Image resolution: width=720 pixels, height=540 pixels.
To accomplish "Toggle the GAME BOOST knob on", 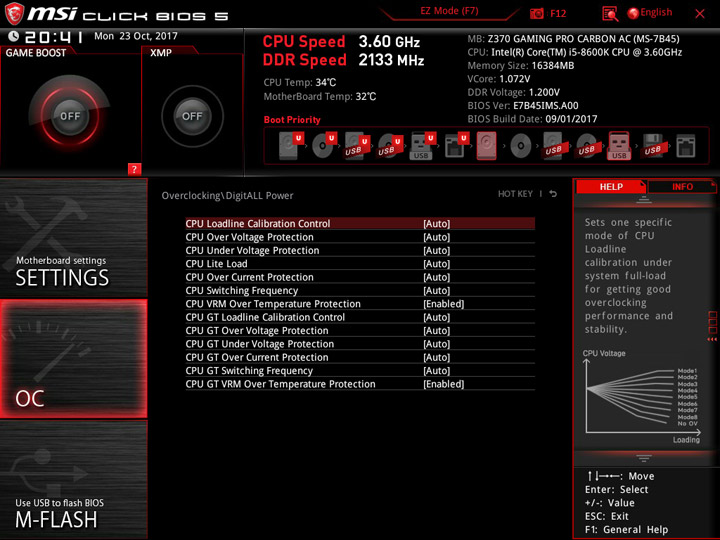I will coord(70,116).
